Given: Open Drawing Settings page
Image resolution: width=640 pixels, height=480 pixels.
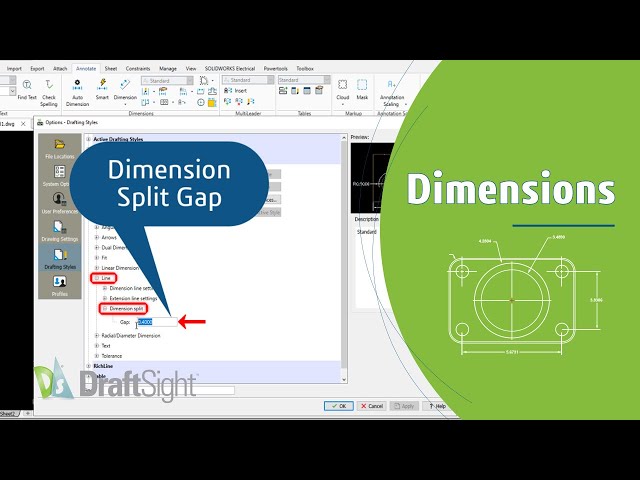Looking at the screenshot, I should (60, 231).
